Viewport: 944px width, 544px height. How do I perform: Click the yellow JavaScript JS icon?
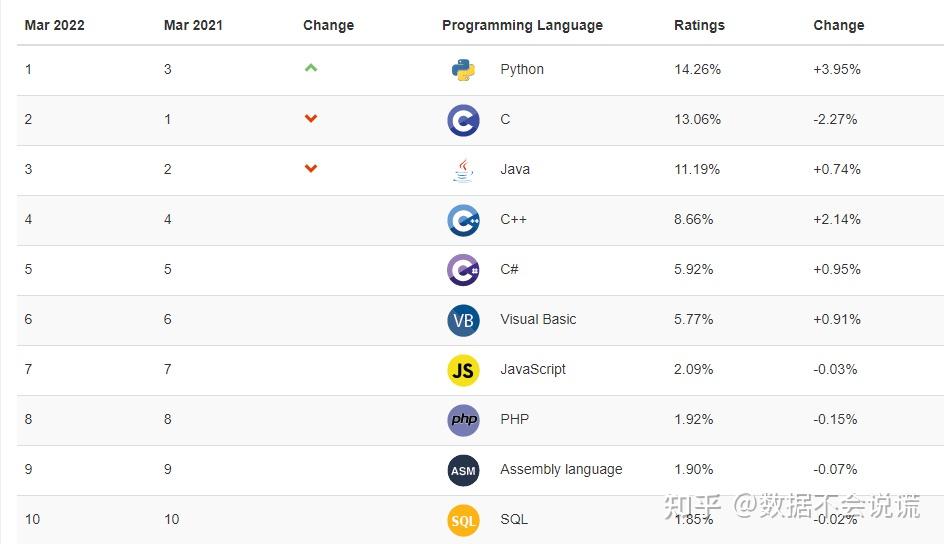click(463, 370)
